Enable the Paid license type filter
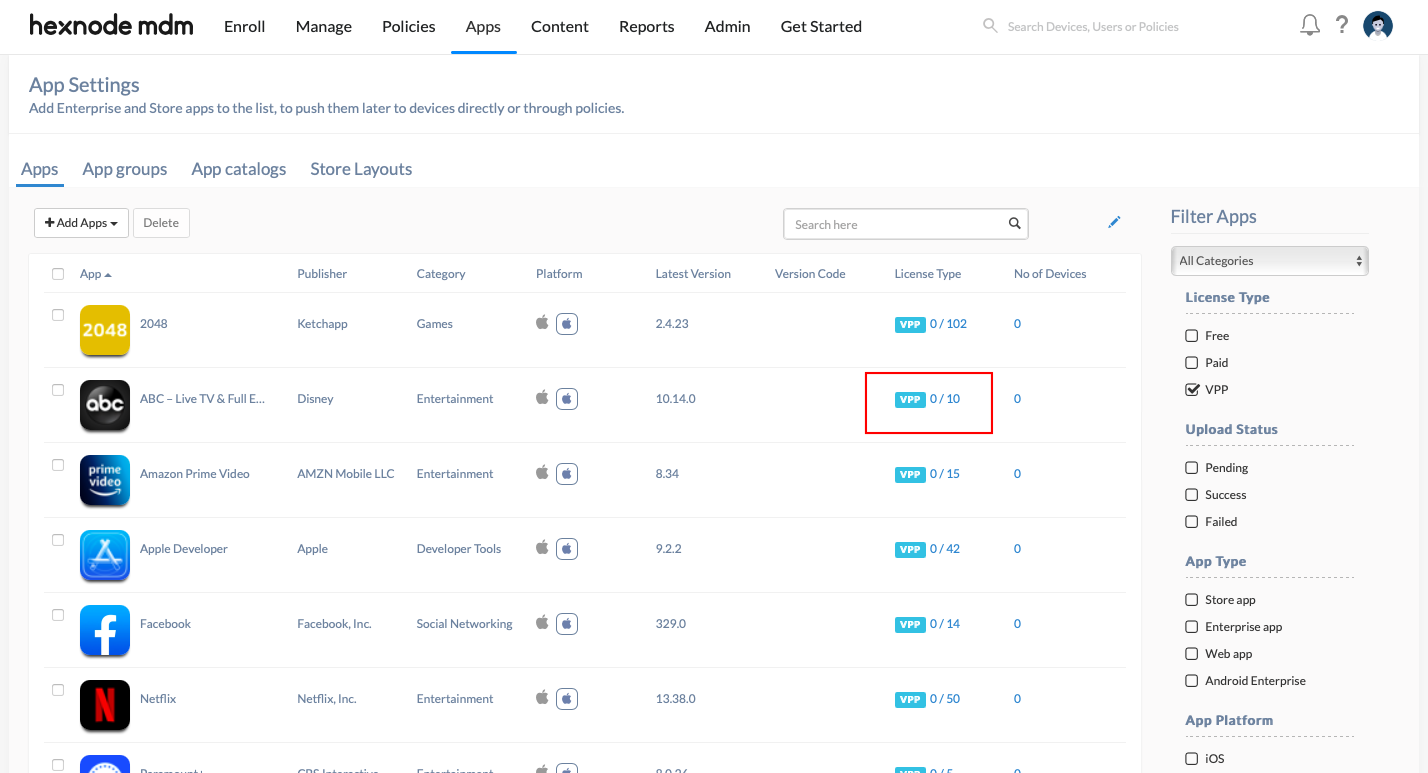Viewport: 1428px width, 773px height. point(1192,363)
